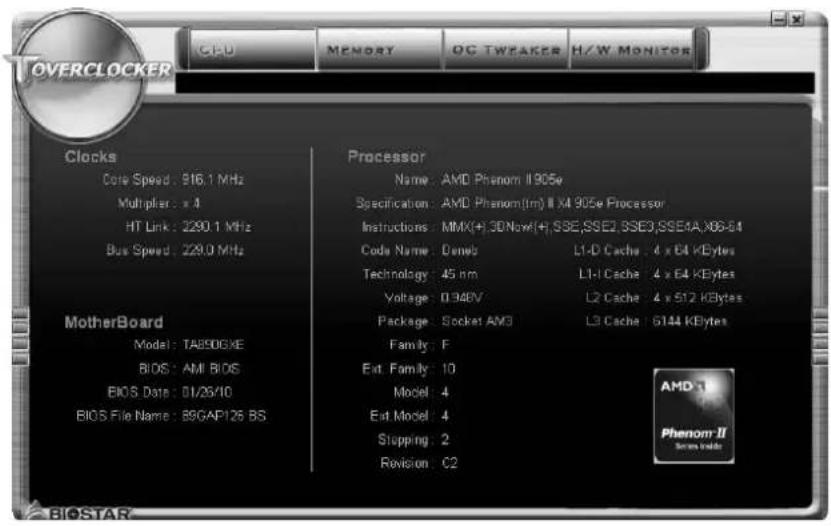
Task: Click the Instructions list MMX(+) line
Action: click(x=591, y=227)
